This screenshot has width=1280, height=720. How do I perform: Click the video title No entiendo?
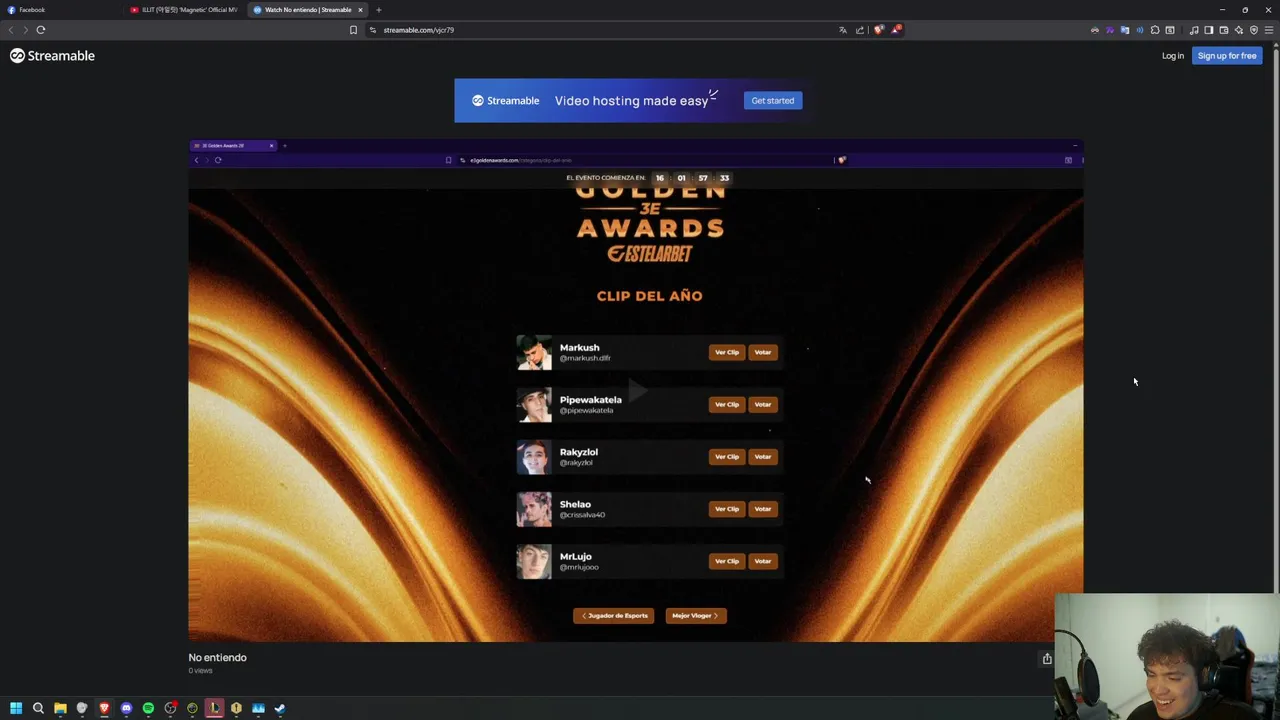coord(217,657)
